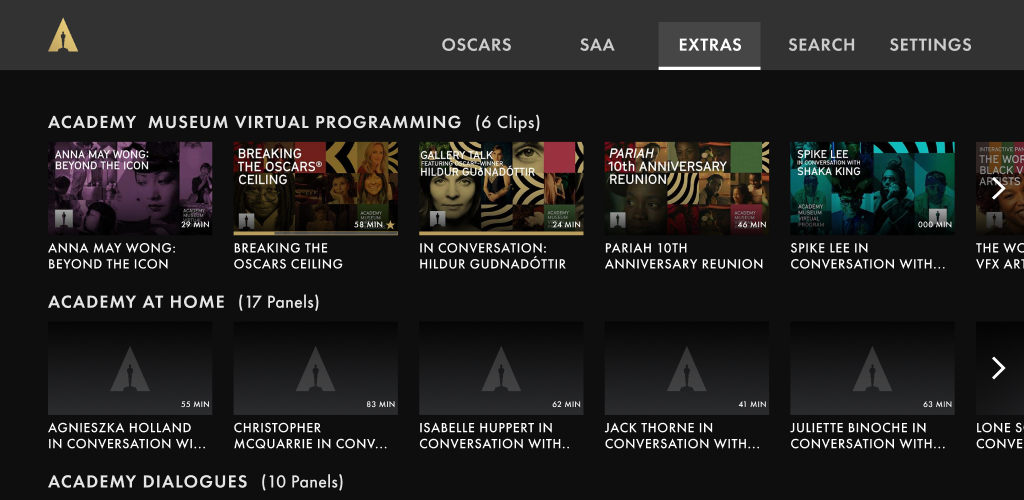Screen dimensions: 1024x500
Task: Click progress bar under Breaking the Oscars Ceiling
Action: (315, 233)
